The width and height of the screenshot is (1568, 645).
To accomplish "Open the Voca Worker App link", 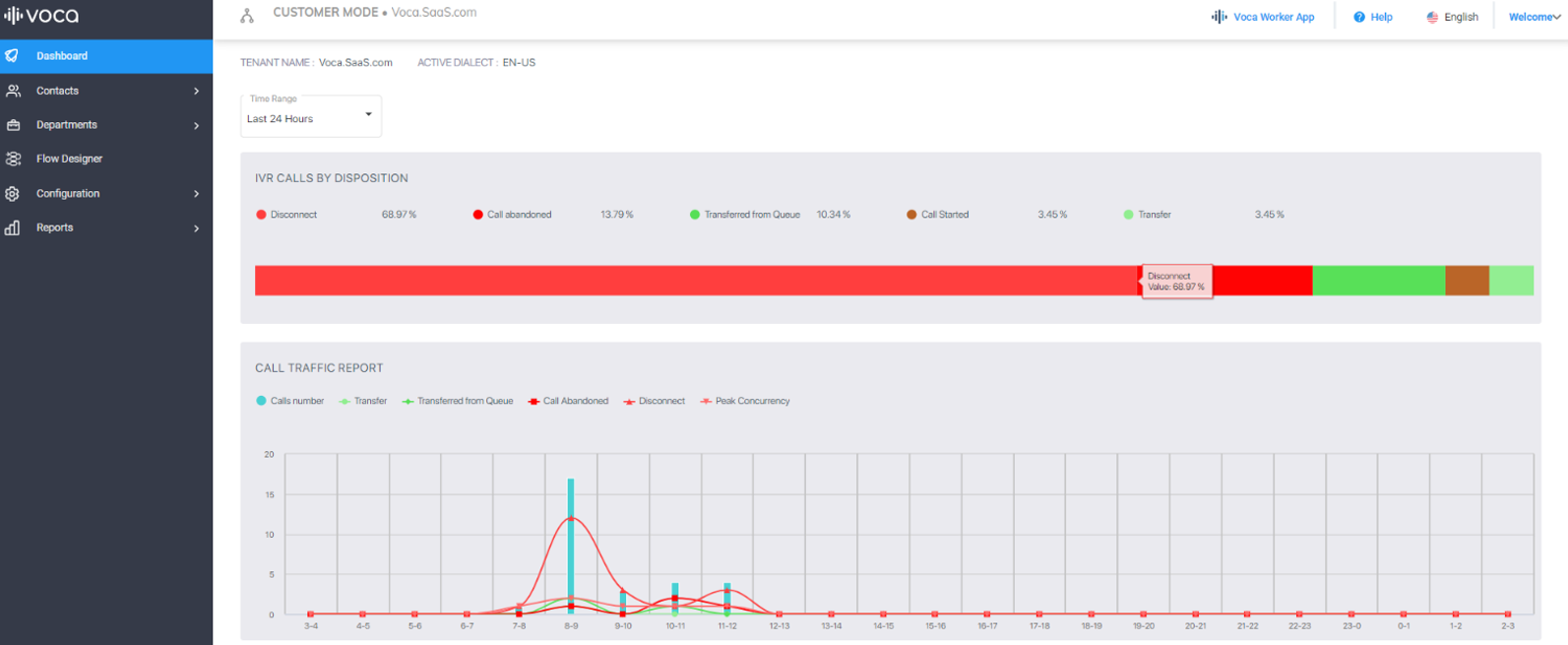I will tap(1264, 17).
